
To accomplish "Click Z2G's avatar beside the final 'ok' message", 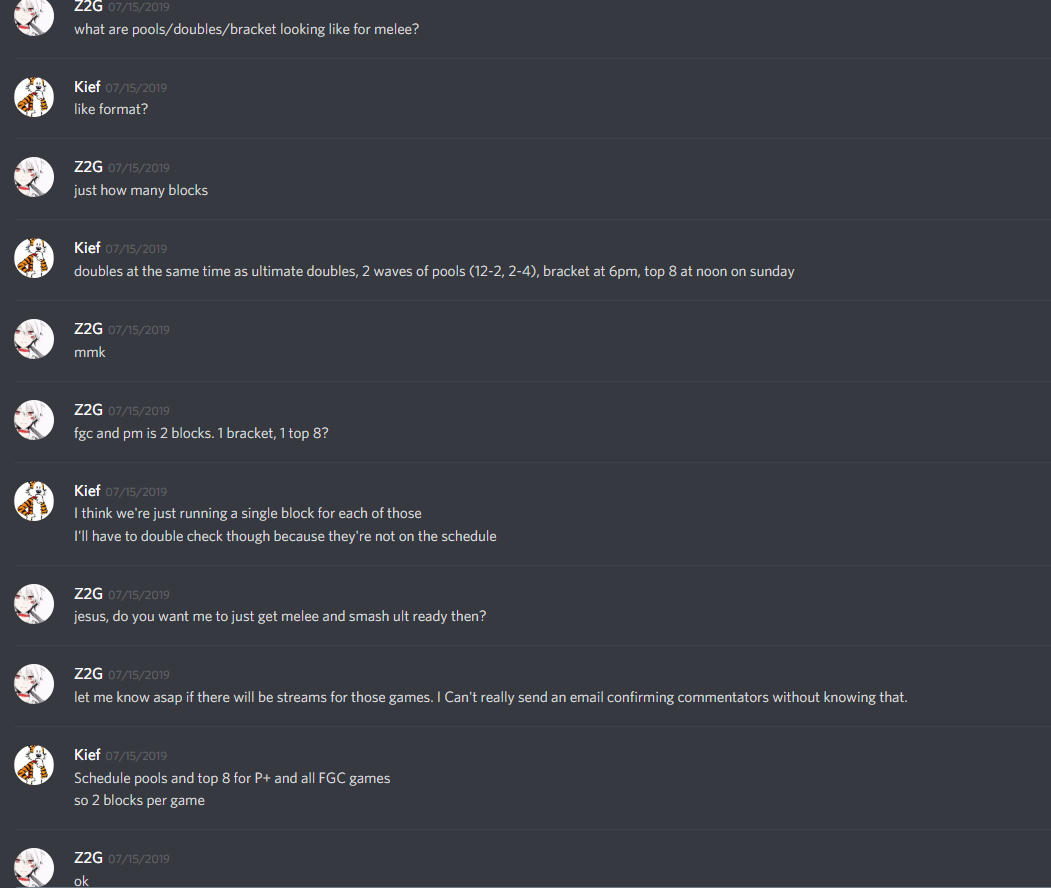I will click(34, 867).
